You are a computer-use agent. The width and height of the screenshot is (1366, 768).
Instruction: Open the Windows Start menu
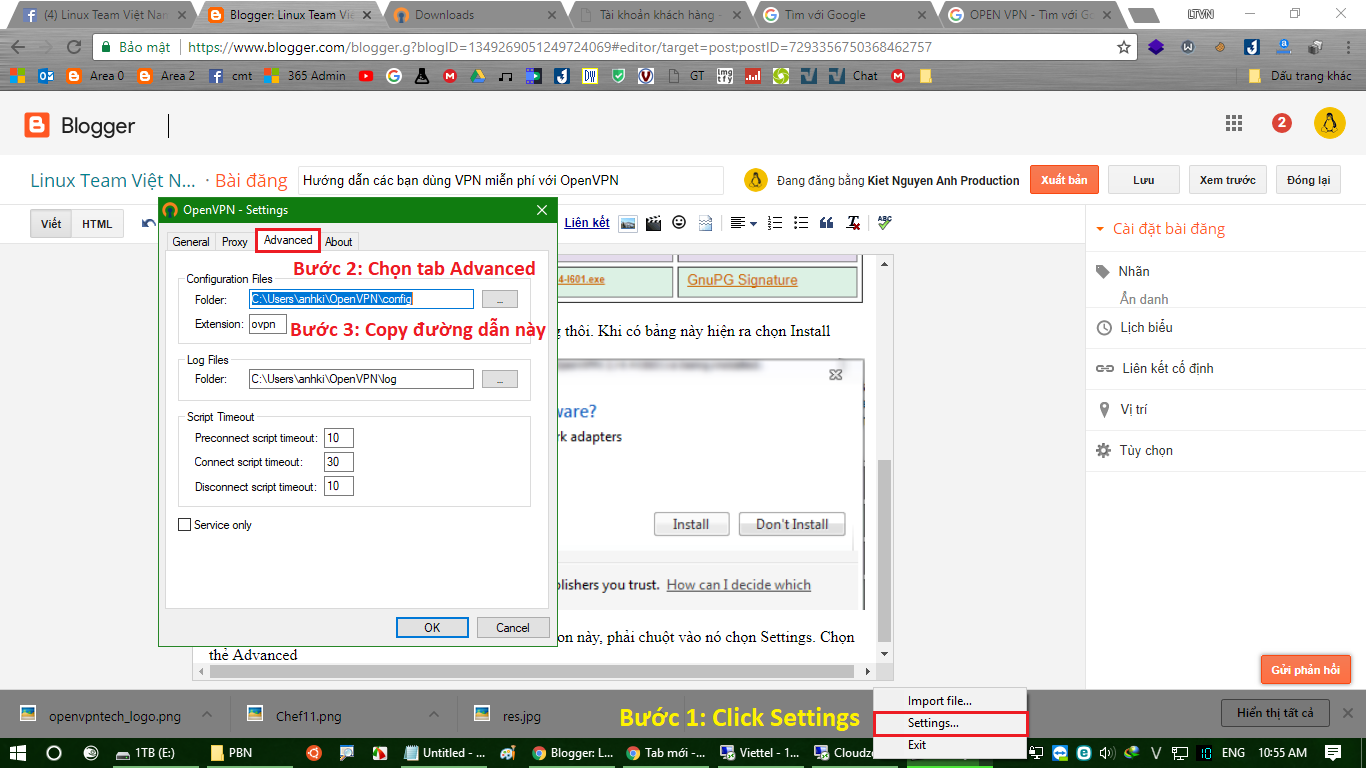click(19, 753)
